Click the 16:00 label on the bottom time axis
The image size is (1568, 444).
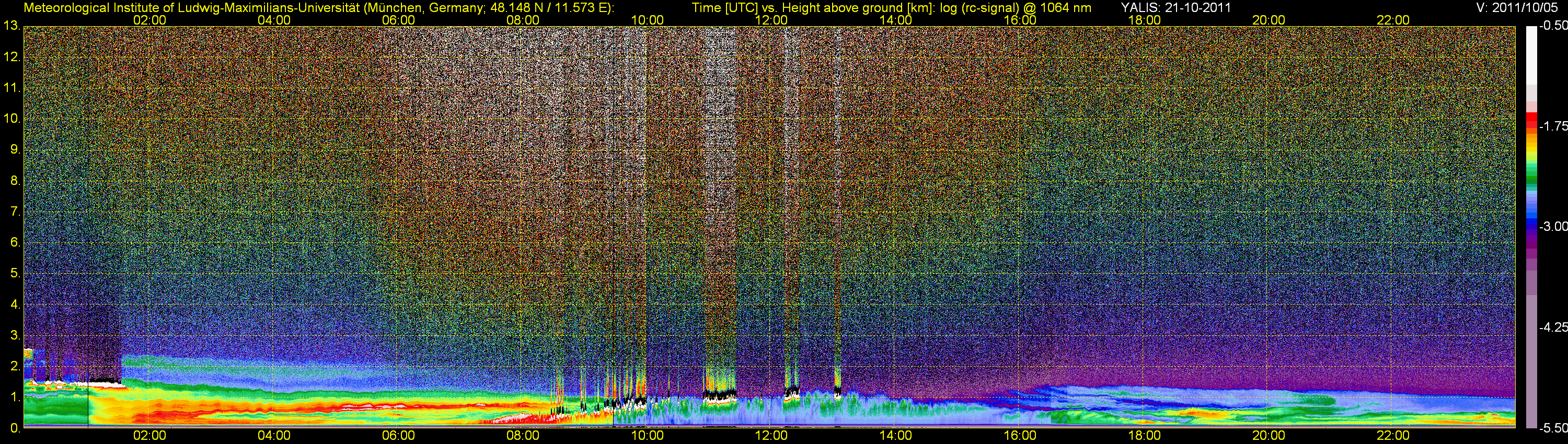coord(1020,436)
